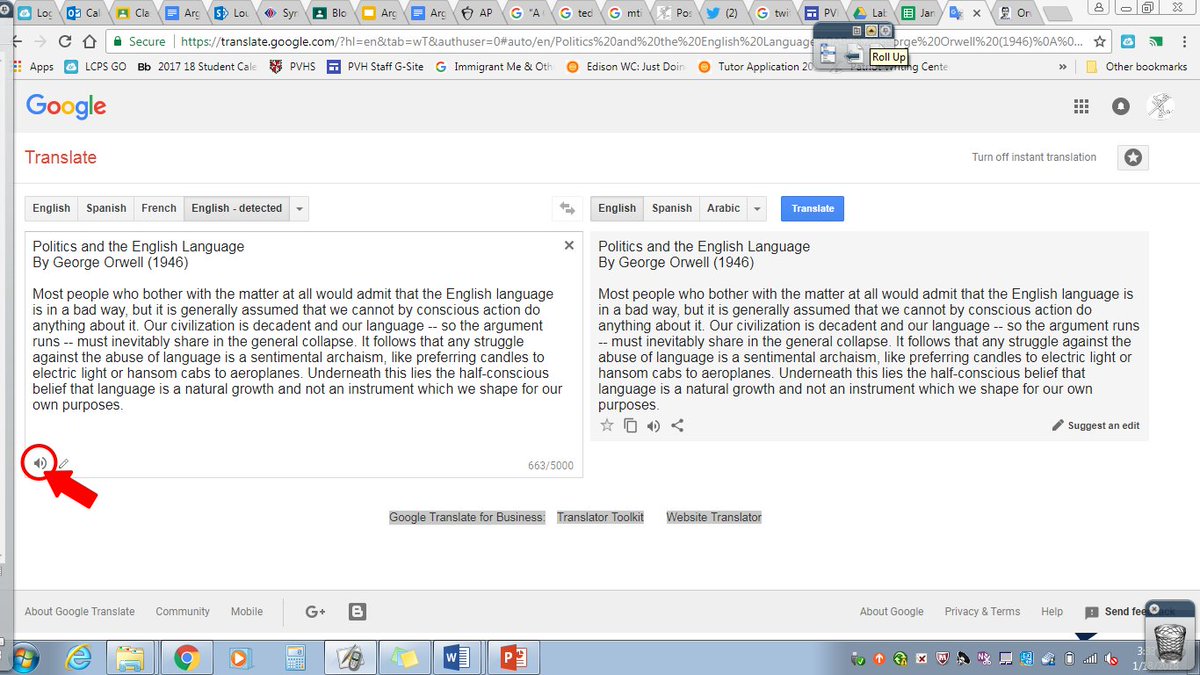1200x675 pixels.
Task: Switch to the Syr browser tab
Action: pos(281,13)
